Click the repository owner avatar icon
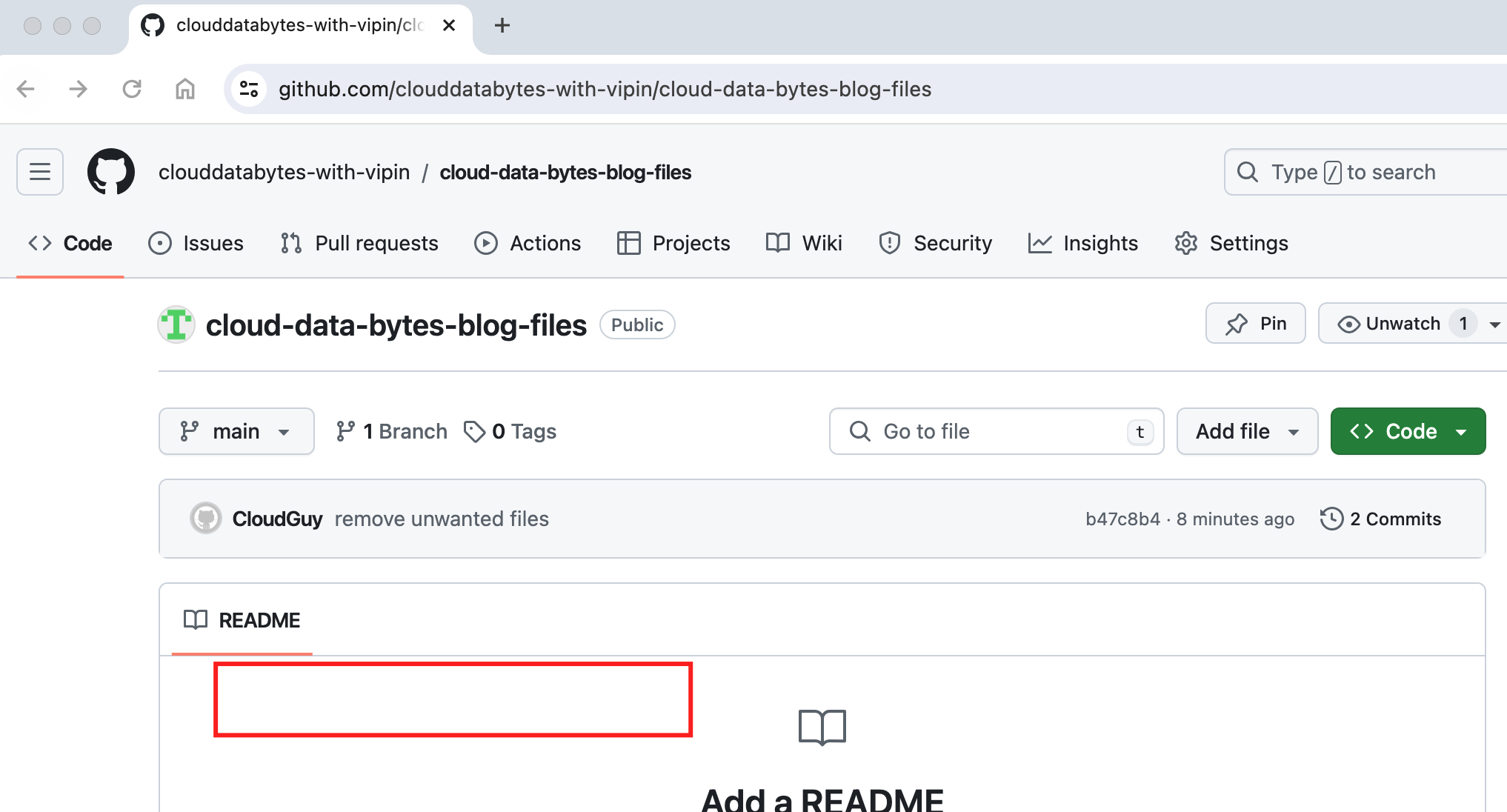This screenshot has height=812, width=1507. click(x=176, y=325)
